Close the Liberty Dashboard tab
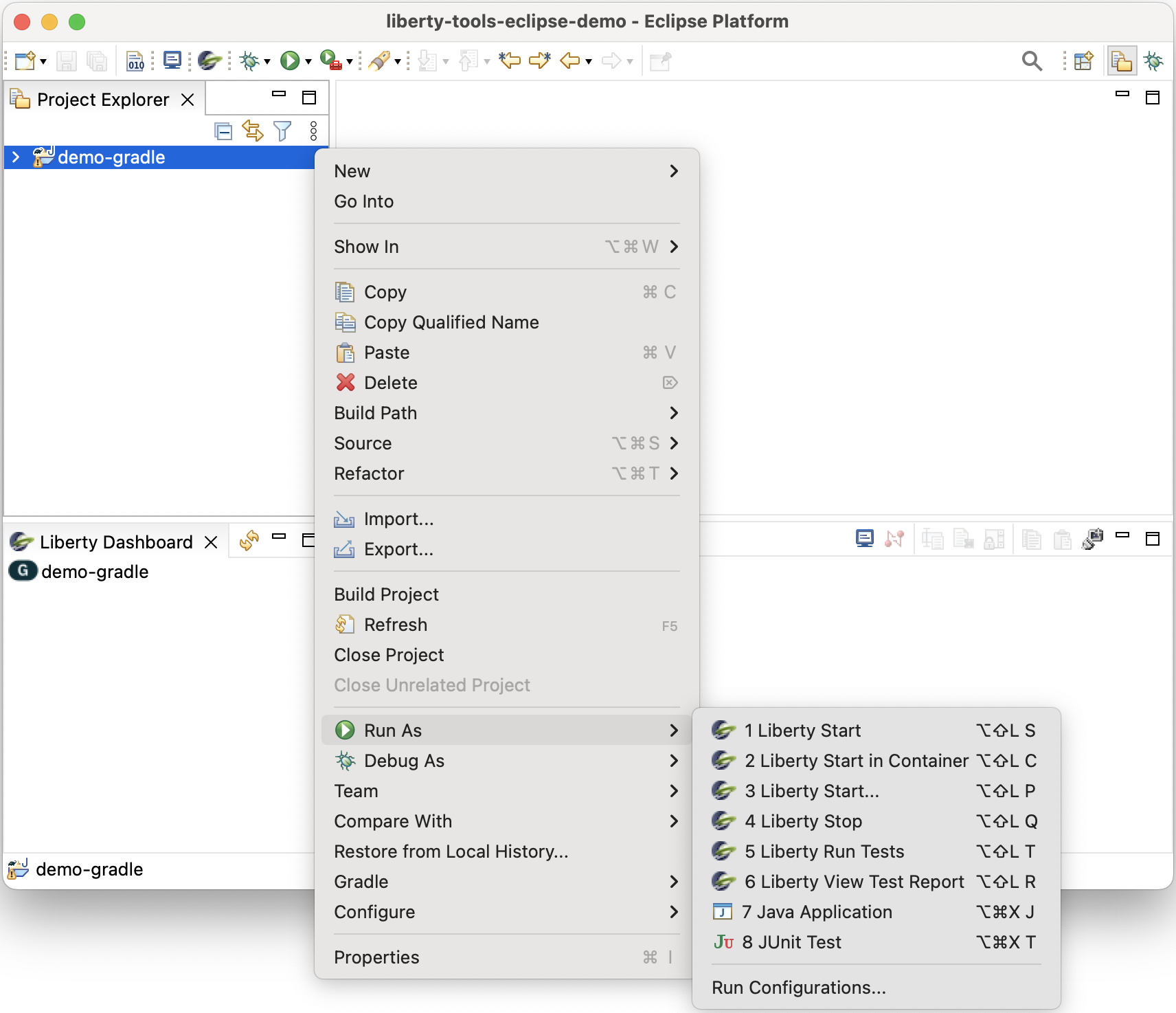1176x1013 pixels. click(x=211, y=542)
